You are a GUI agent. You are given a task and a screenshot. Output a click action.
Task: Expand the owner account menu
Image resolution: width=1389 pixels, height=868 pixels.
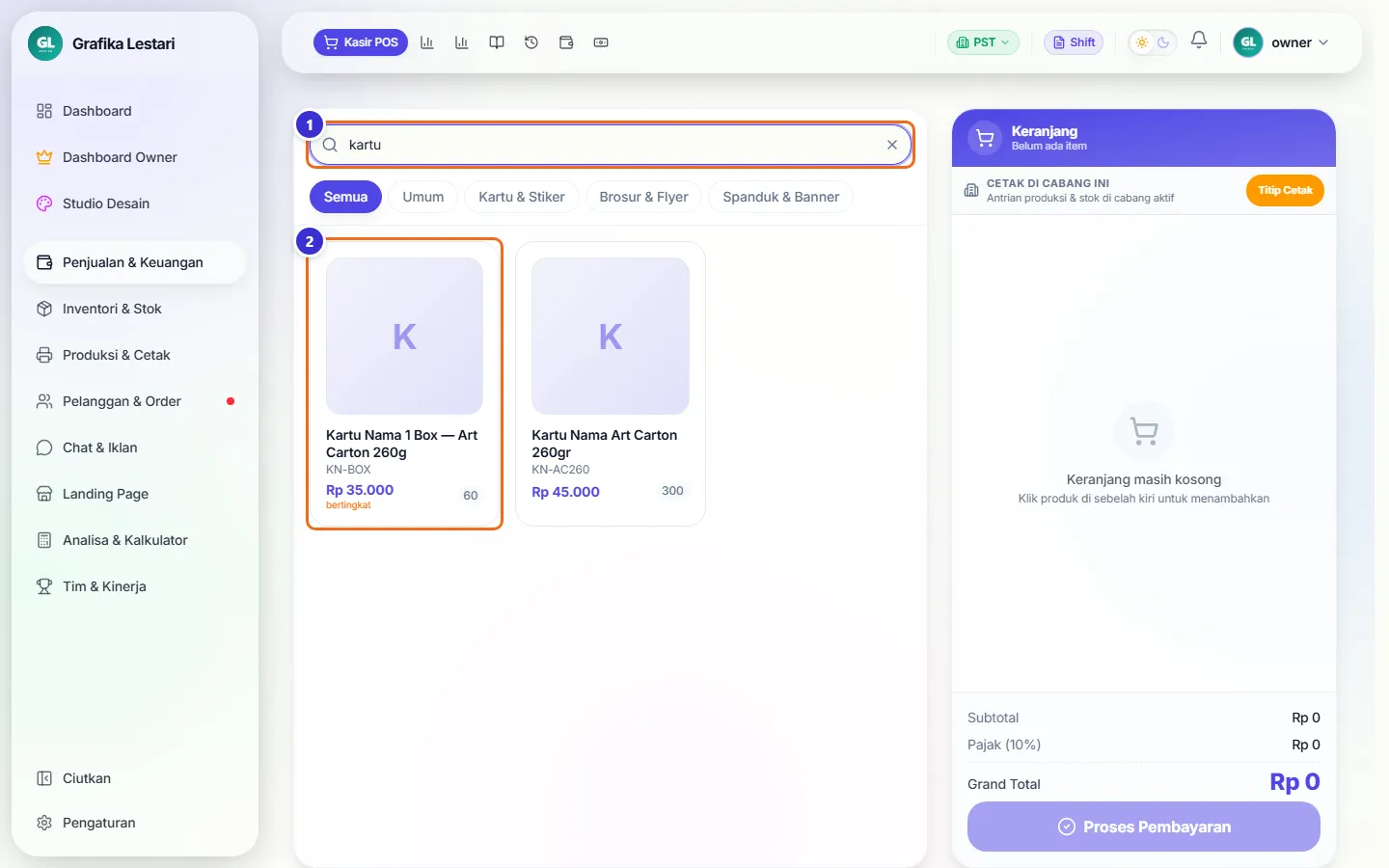pyautogui.click(x=1283, y=42)
